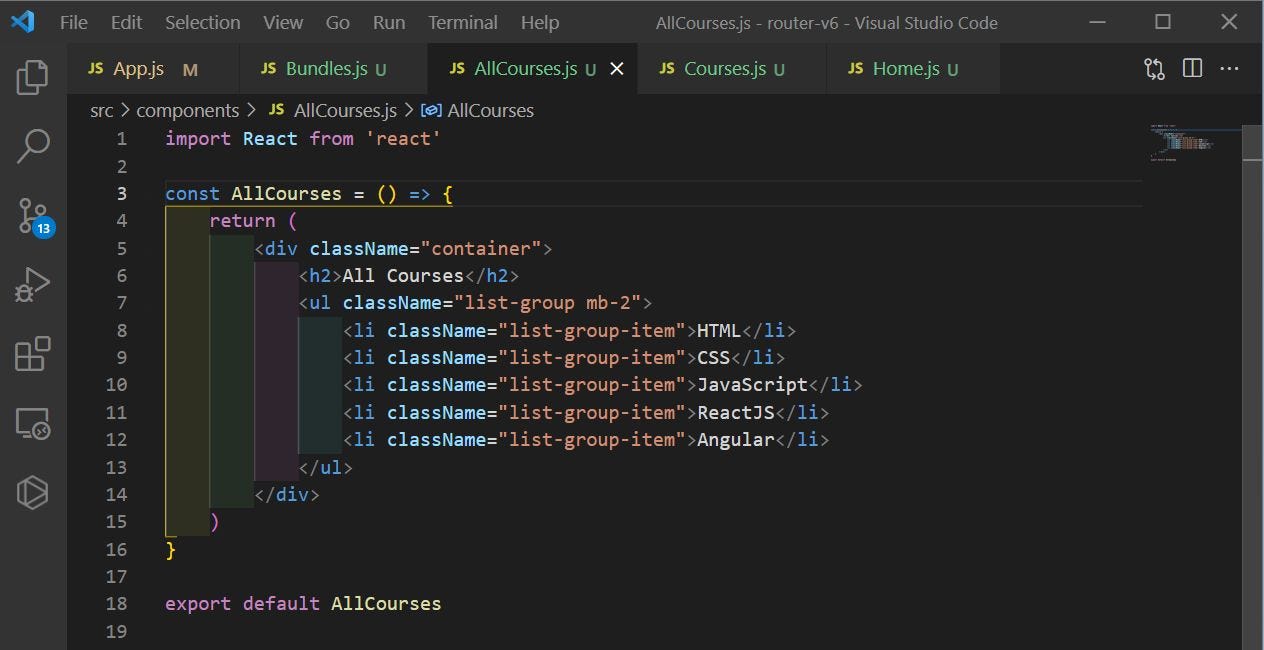Open the Run menu
The image size is (1264, 650).
click(x=389, y=22)
